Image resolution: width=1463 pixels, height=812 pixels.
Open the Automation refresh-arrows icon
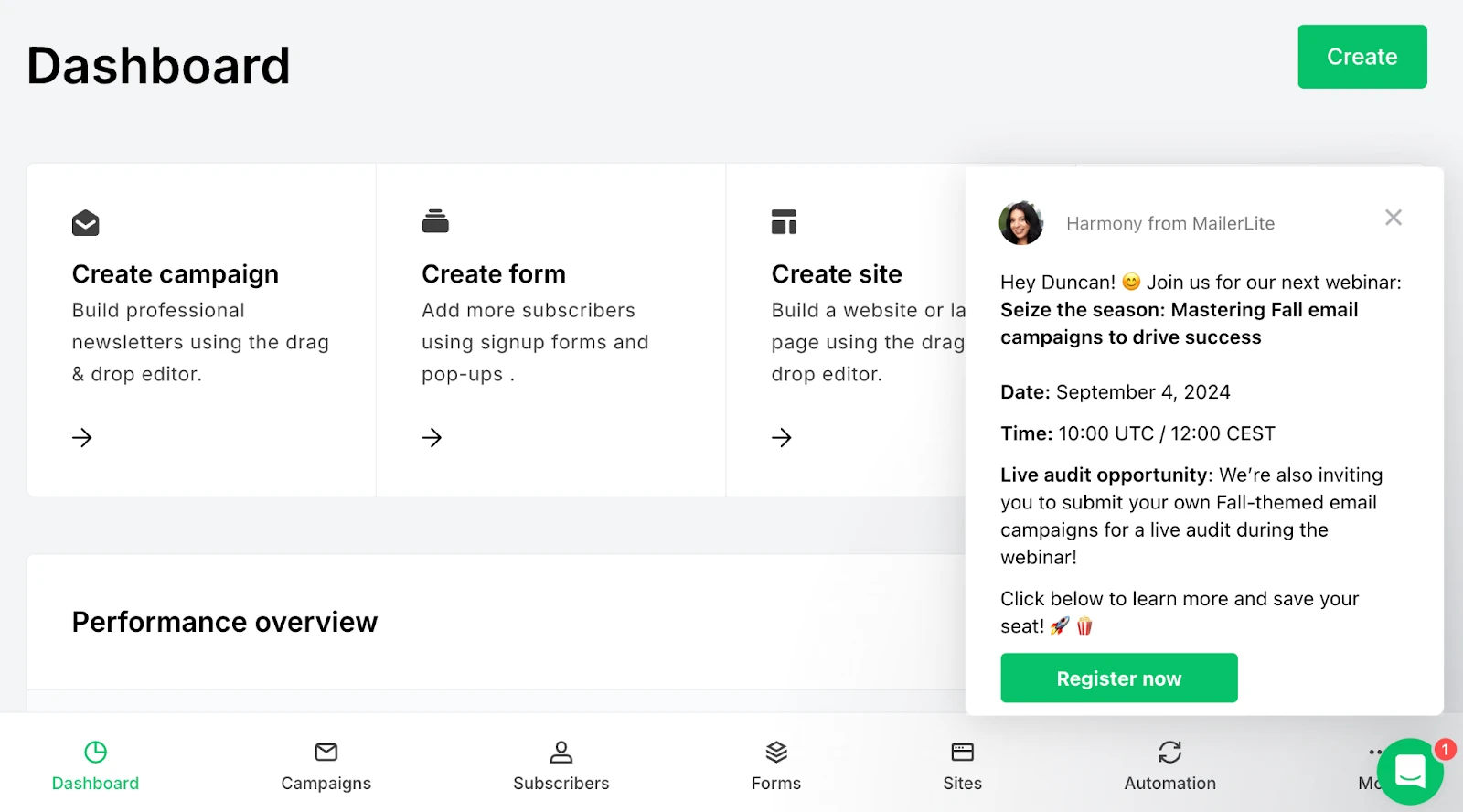1169,753
